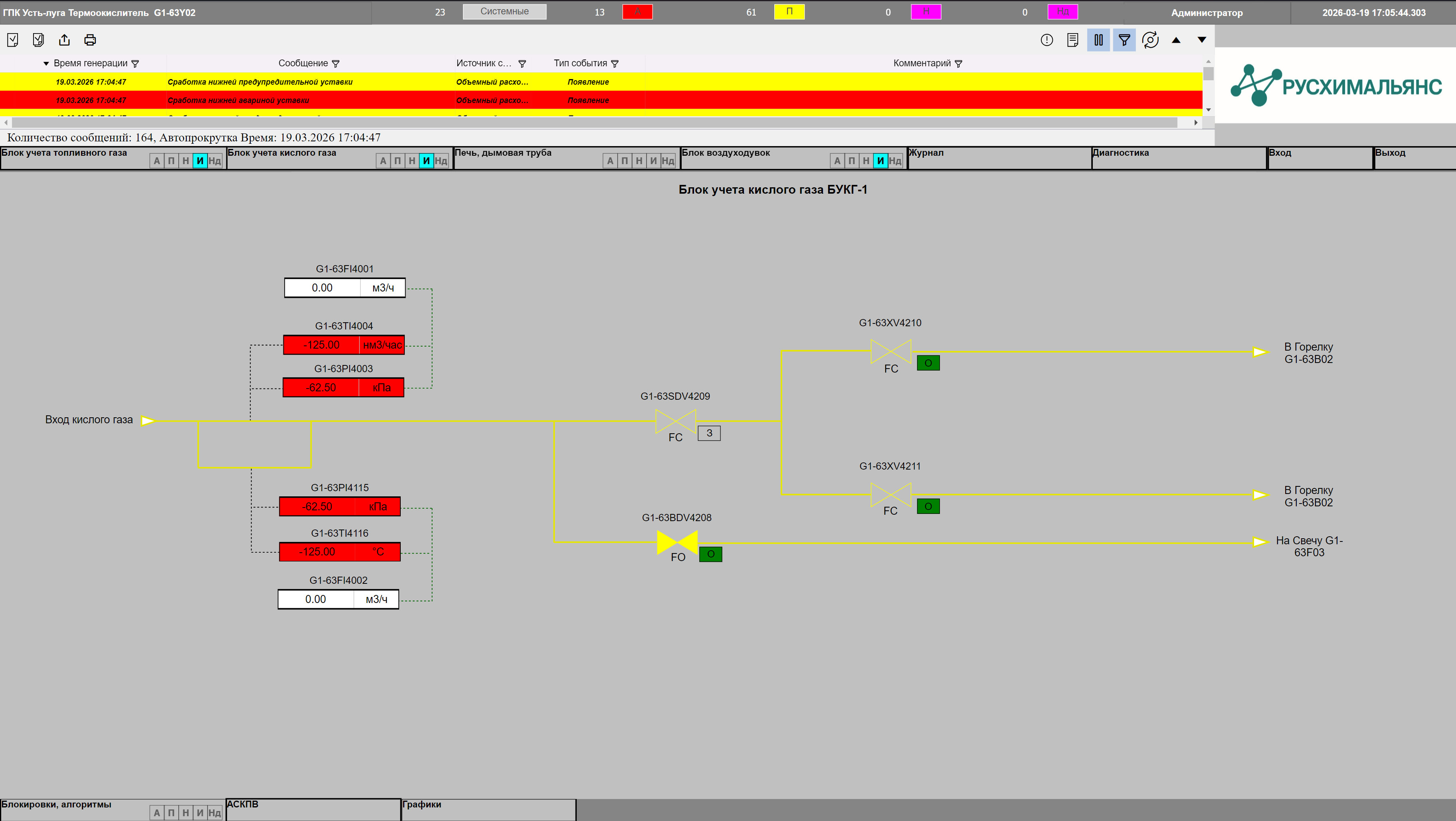The width and height of the screenshot is (1456, 821).
Task: Click the refresh/sync alarm list icon
Action: click(1150, 40)
